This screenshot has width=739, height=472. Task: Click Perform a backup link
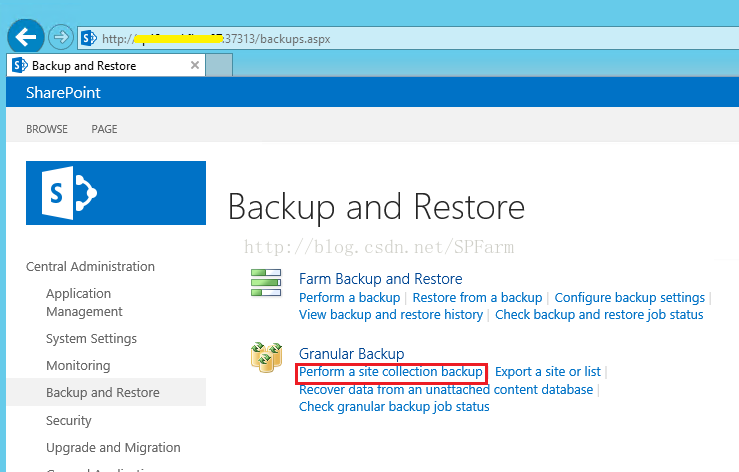[x=350, y=298]
